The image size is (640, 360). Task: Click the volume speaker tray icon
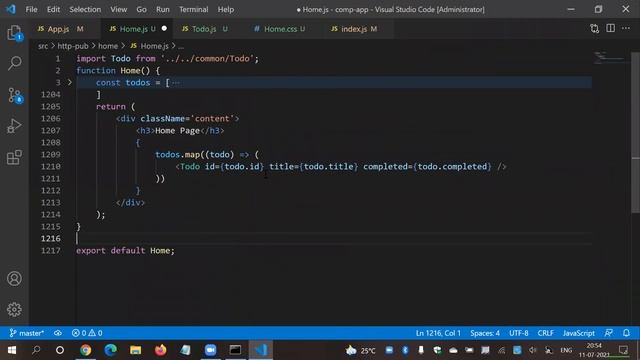click(533, 350)
